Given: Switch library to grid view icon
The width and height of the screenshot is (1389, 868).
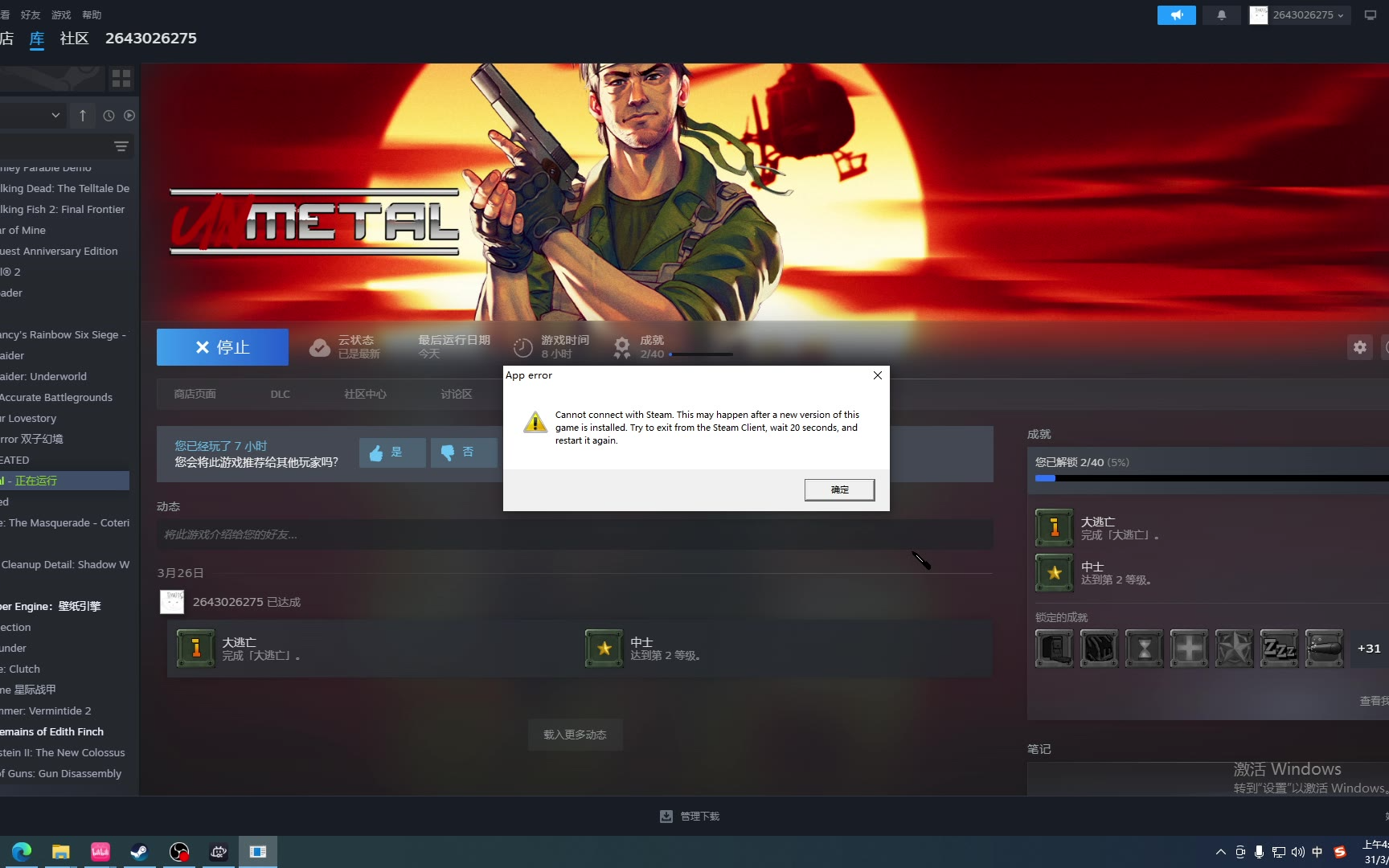Looking at the screenshot, I should pos(121,78).
